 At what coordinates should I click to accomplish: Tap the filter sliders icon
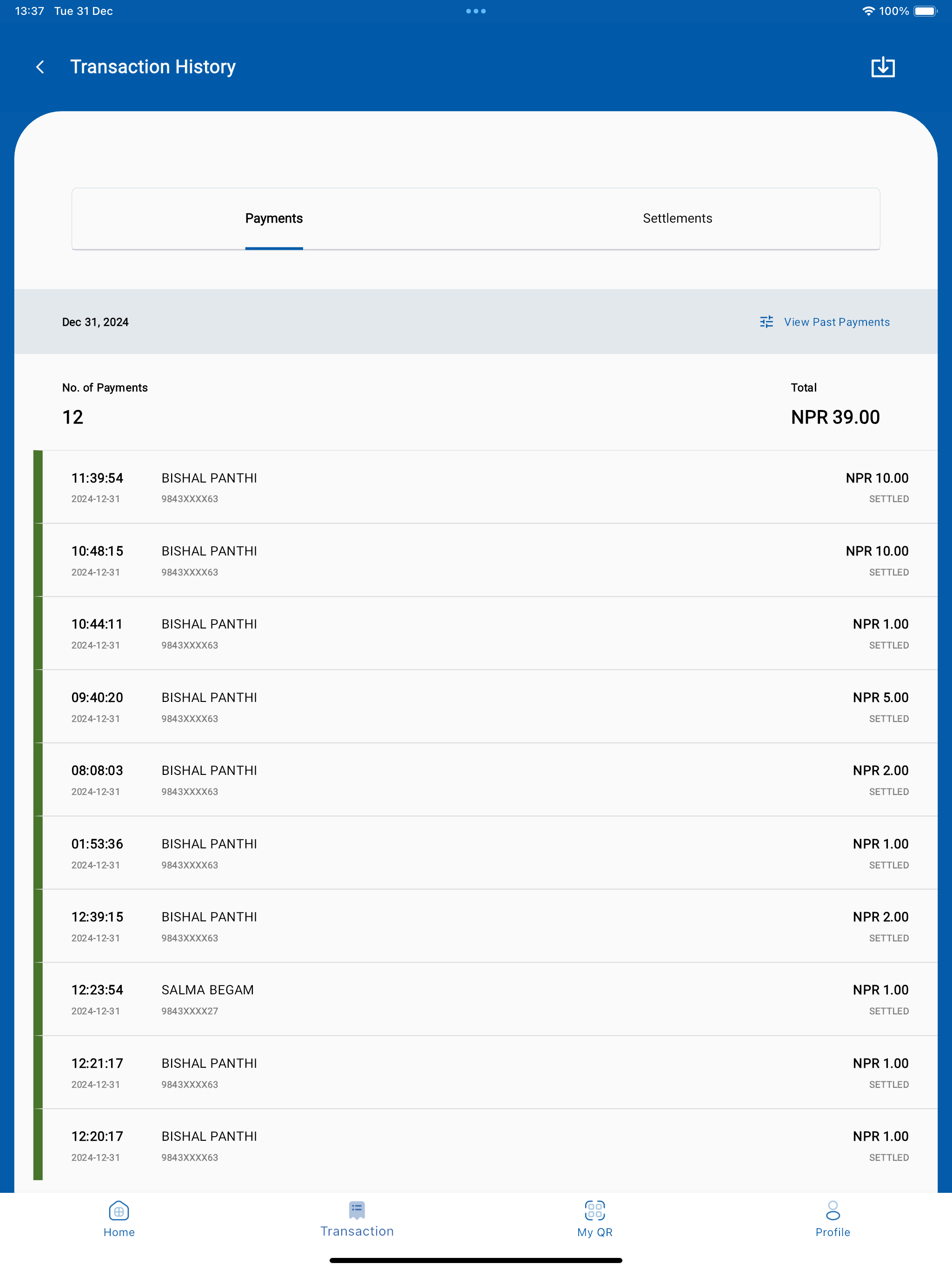tap(767, 322)
